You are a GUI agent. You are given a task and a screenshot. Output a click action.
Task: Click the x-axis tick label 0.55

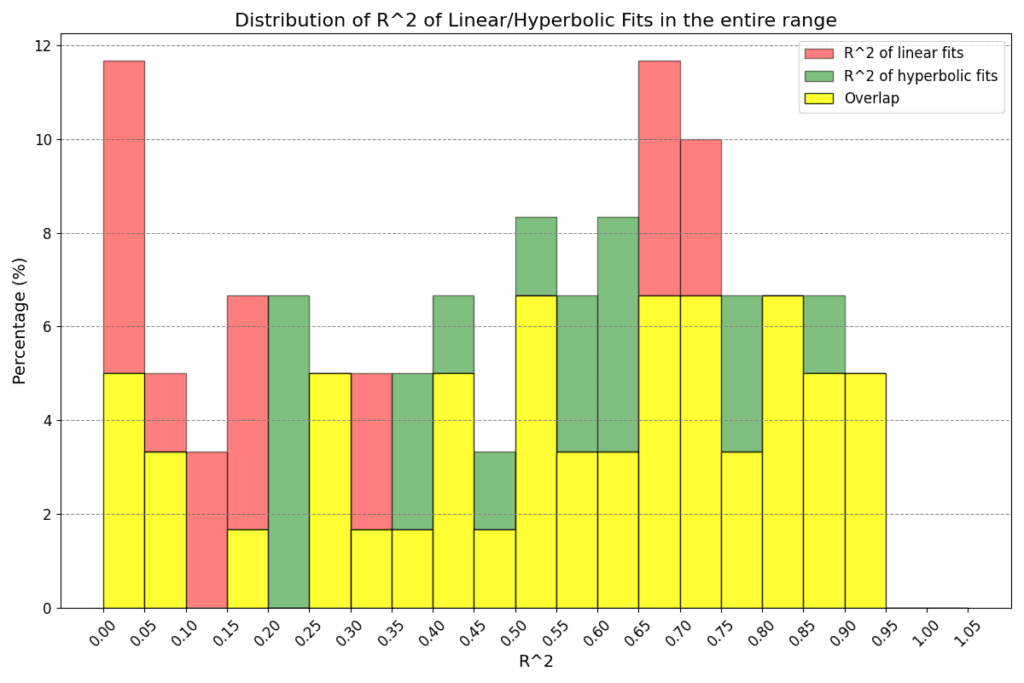coord(554,633)
